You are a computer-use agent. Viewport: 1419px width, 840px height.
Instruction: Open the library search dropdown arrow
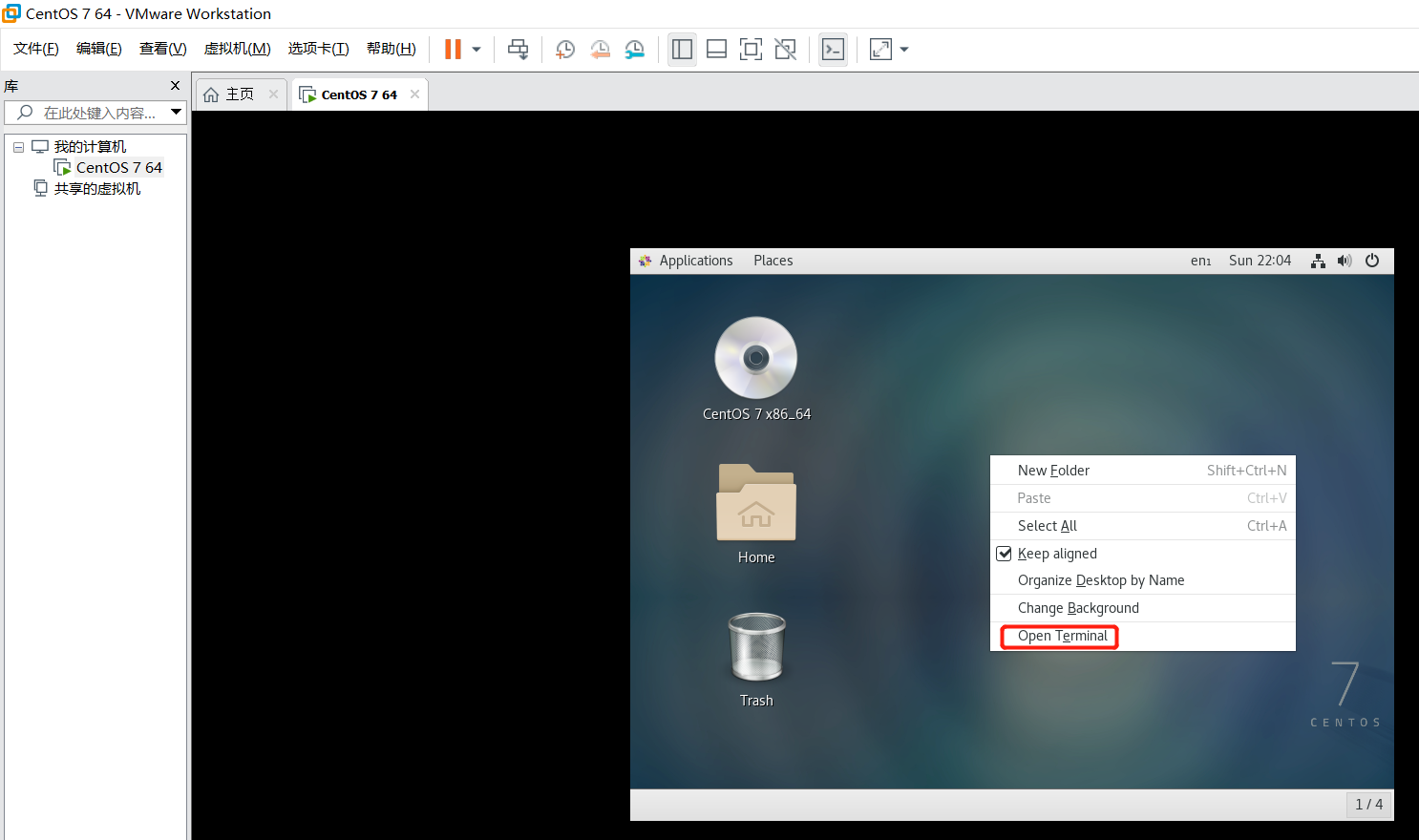[177, 113]
